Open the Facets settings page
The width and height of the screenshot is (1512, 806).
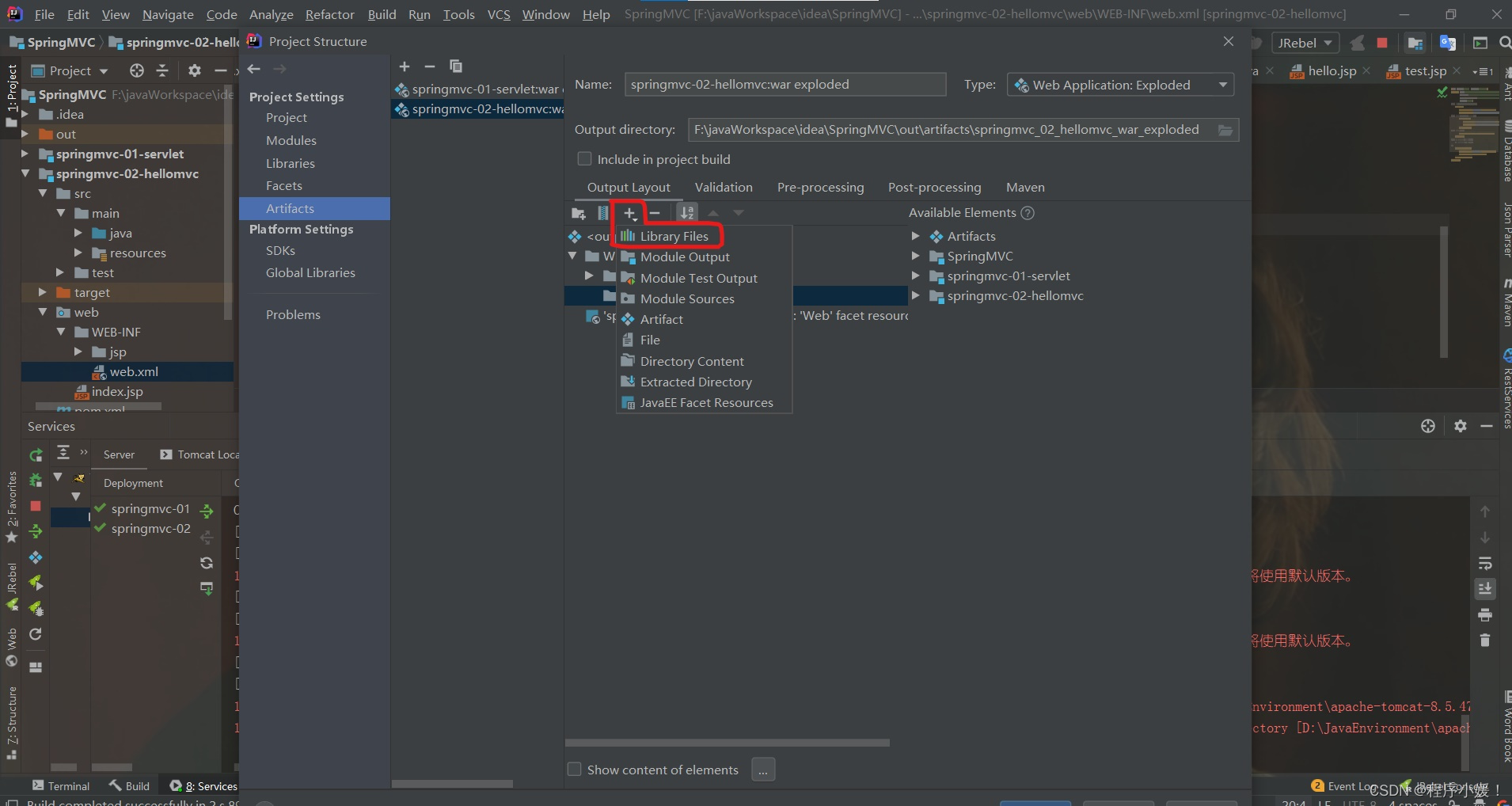tap(284, 185)
